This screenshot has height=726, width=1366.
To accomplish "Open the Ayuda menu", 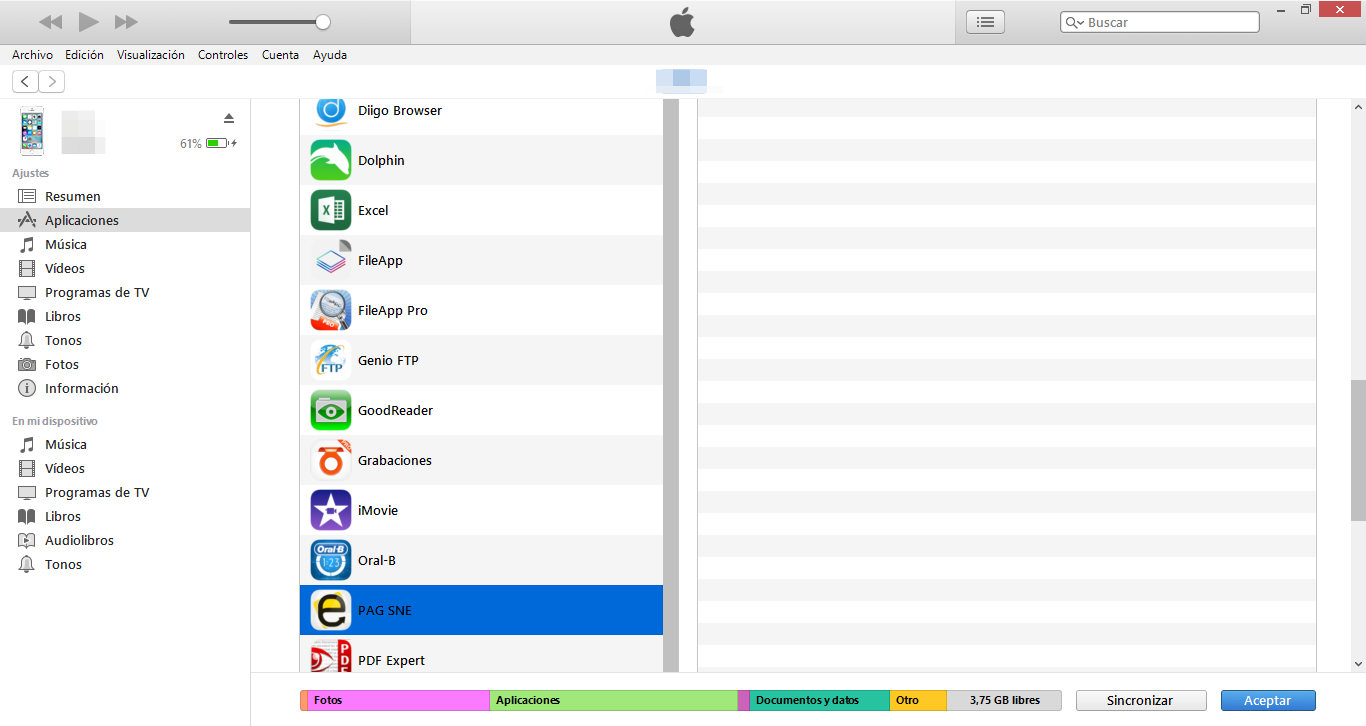I will tap(330, 55).
